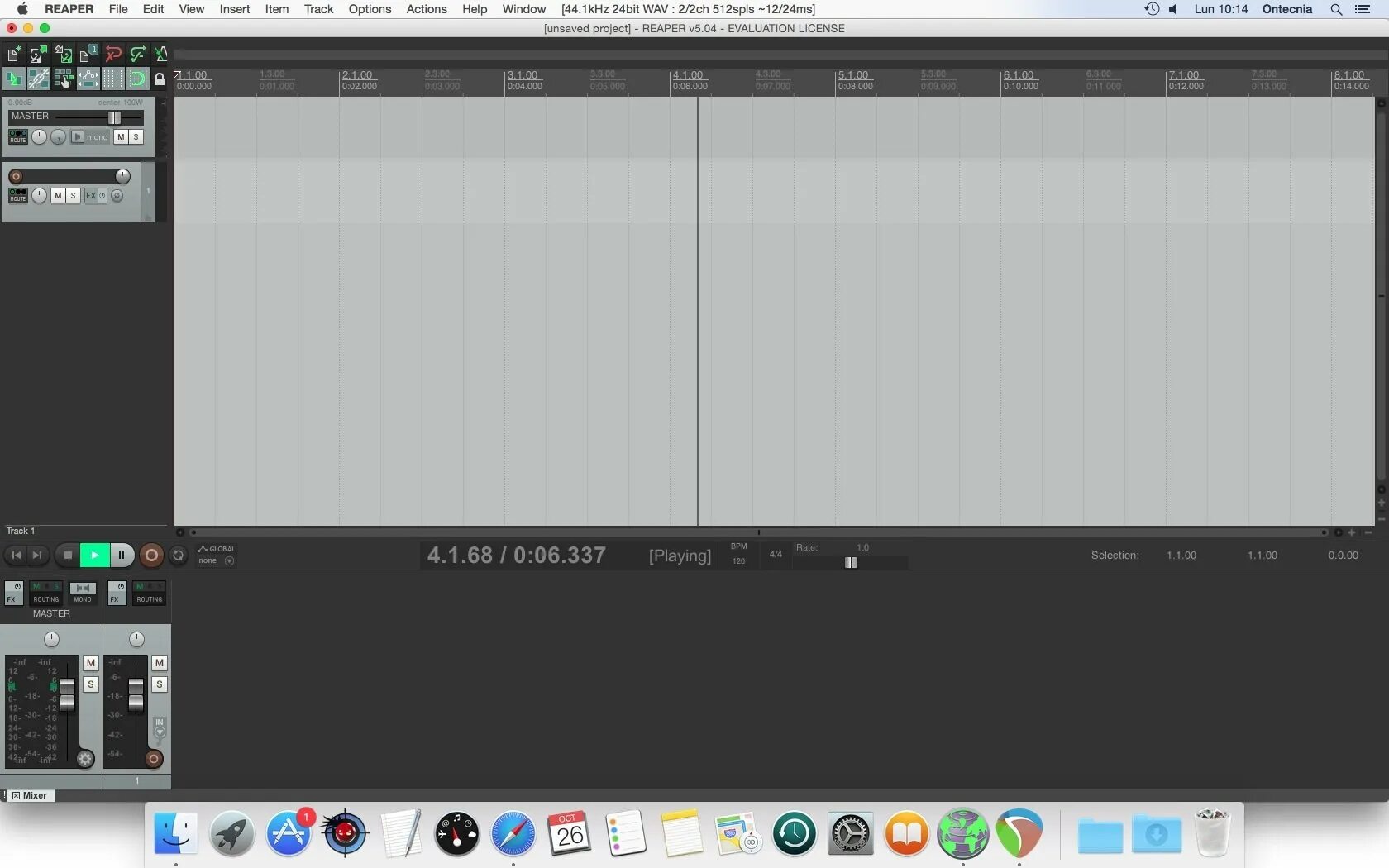Stop playback with the Stop button
This screenshot has width=1389, height=868.
pos(68,556)
